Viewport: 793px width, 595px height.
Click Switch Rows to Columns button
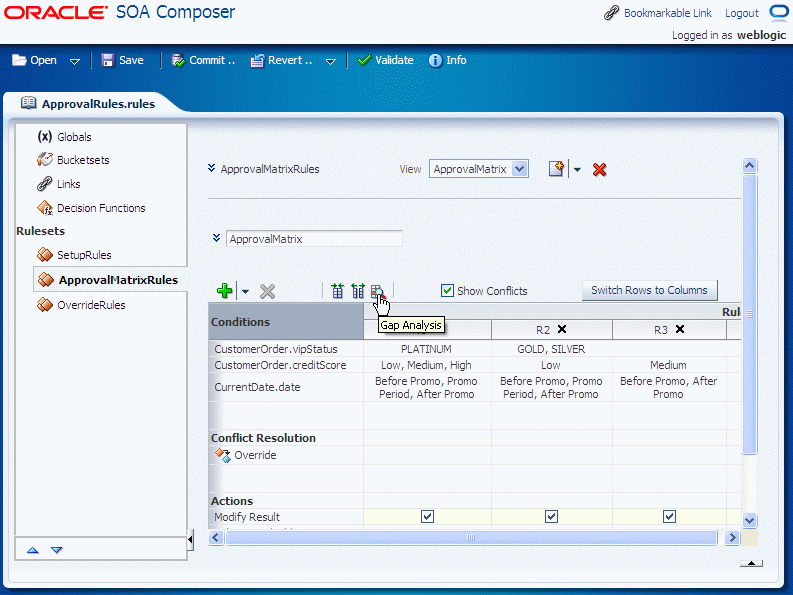click(649, 290)
